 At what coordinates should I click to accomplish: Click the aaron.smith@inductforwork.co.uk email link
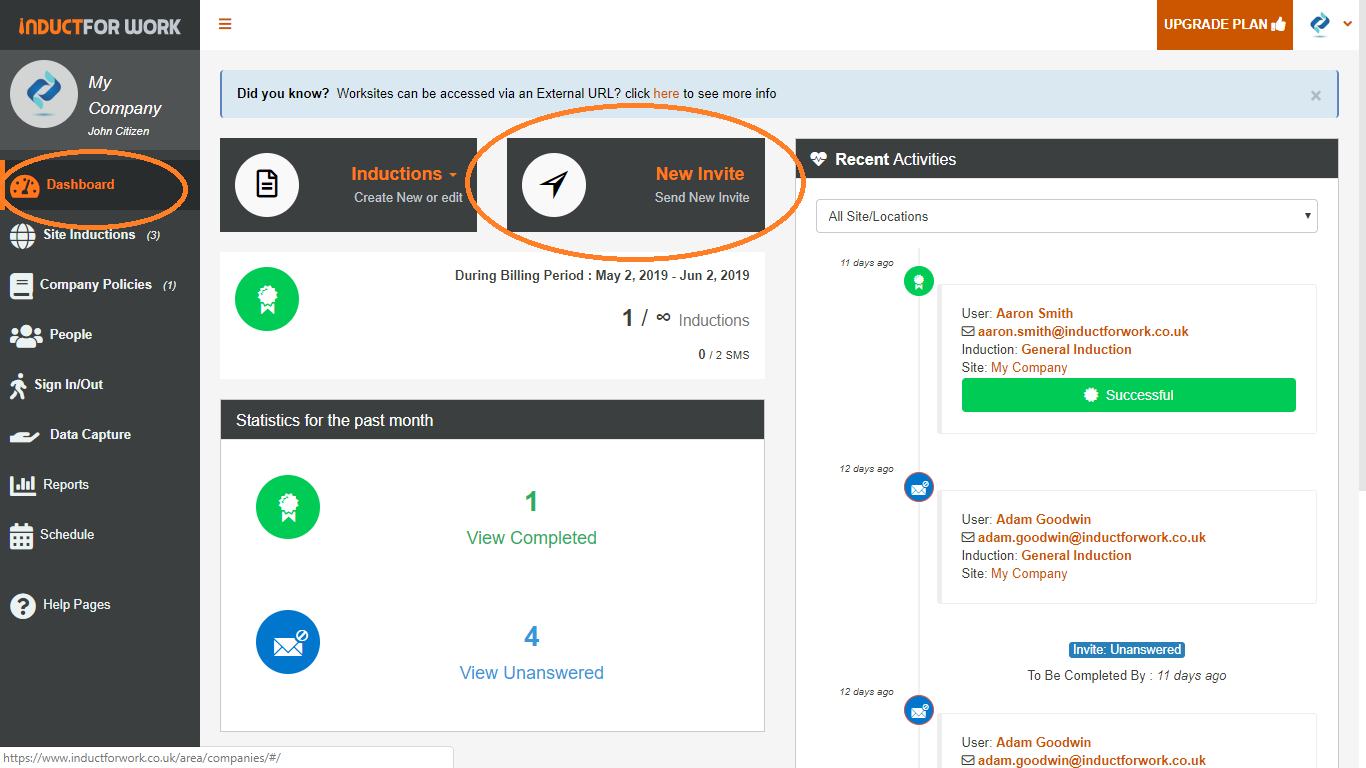[1083, 331]
